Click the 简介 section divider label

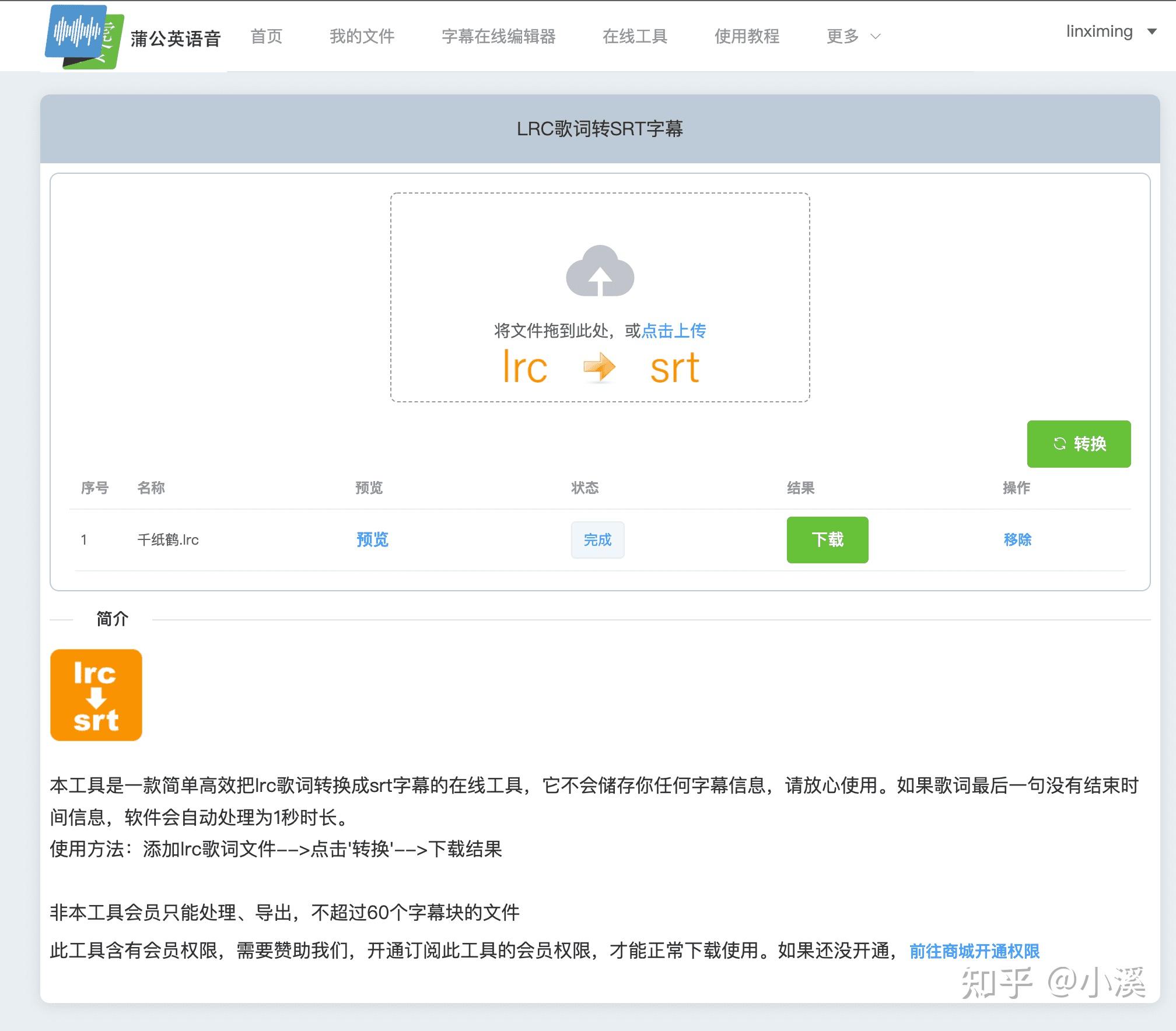[113, 619]
